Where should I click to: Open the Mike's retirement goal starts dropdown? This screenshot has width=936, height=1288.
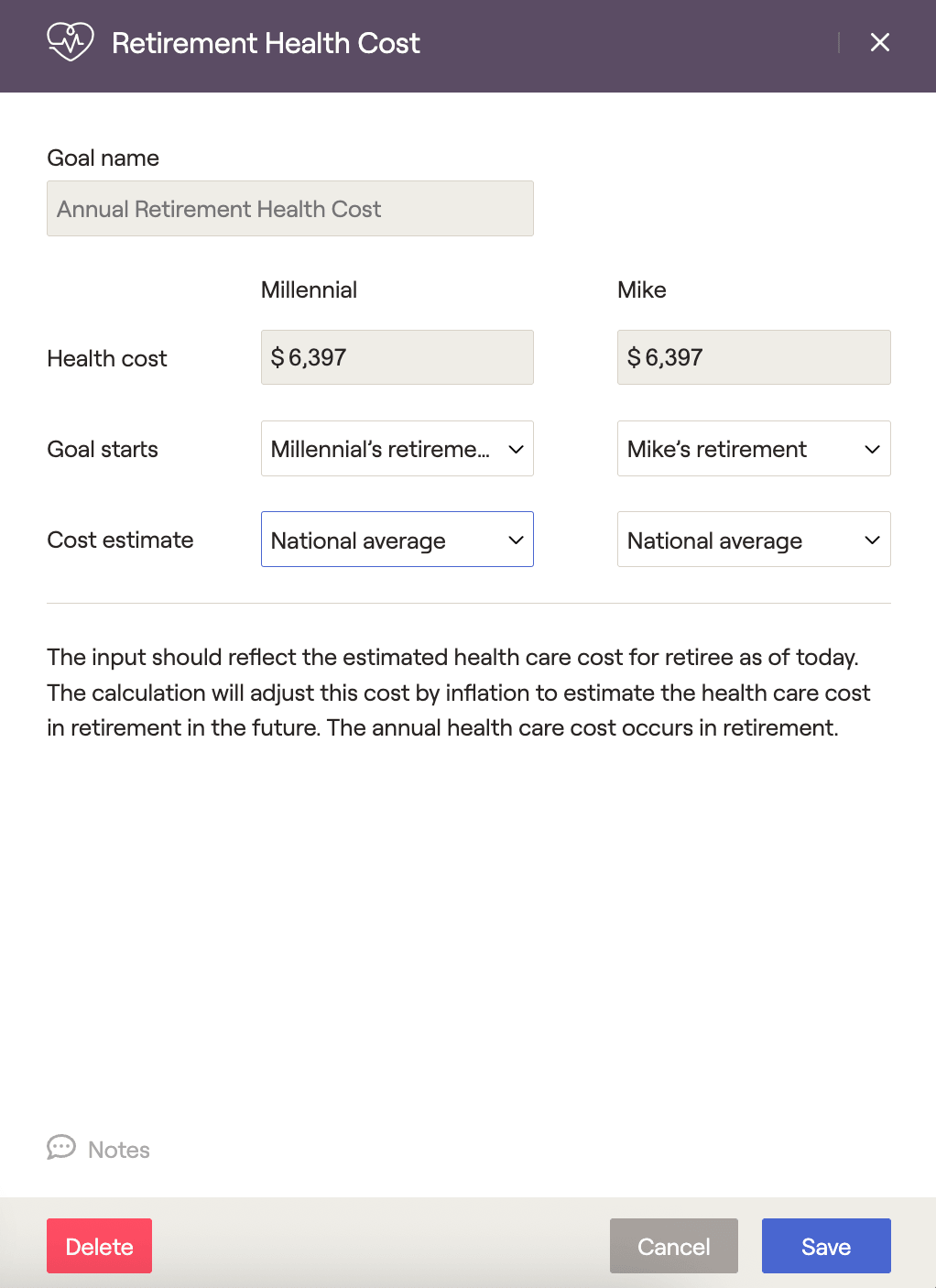pos(754,449)
